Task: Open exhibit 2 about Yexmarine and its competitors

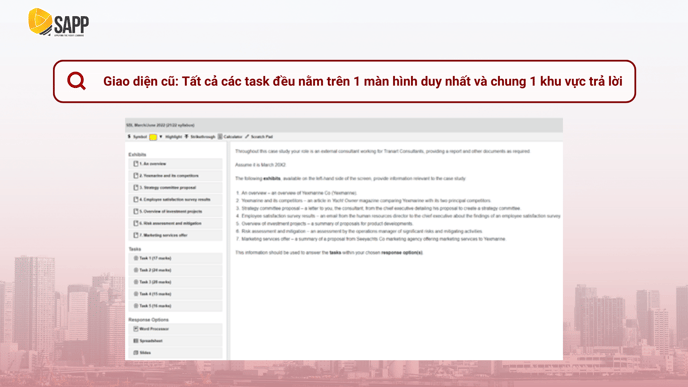Action: point(176,176)
